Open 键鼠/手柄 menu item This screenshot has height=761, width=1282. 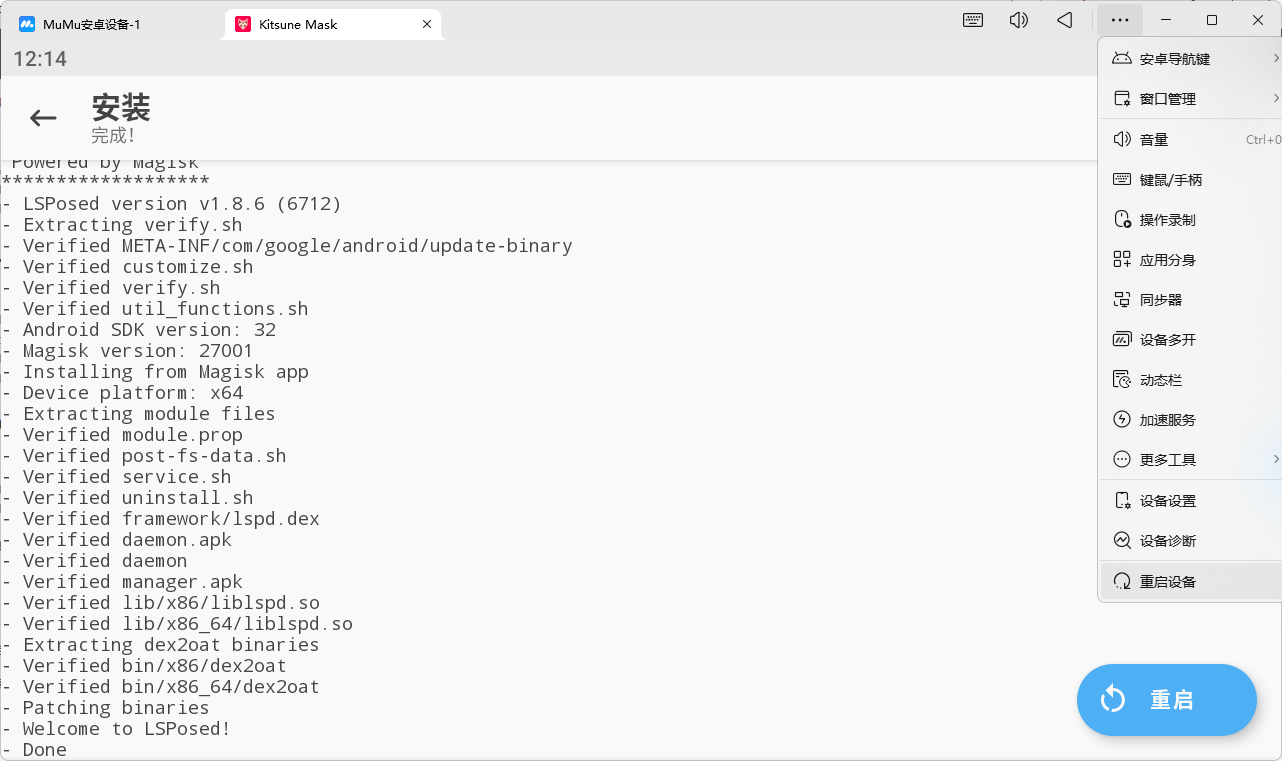(x=1170, y=180)
